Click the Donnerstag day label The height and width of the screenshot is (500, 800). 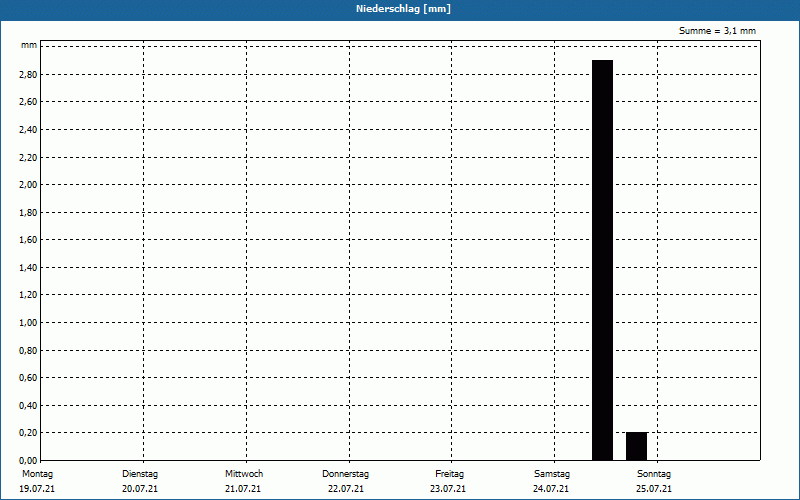click(x=345, y=474)
